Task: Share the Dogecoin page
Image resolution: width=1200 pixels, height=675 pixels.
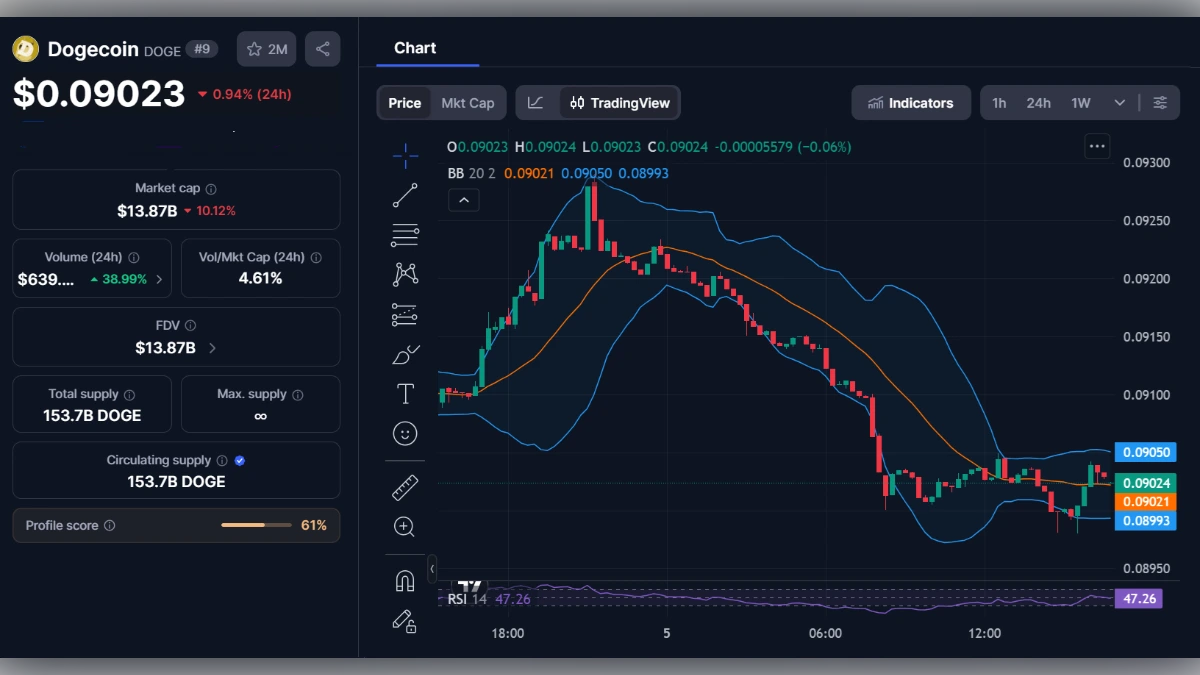Action: tap(322, 48)
